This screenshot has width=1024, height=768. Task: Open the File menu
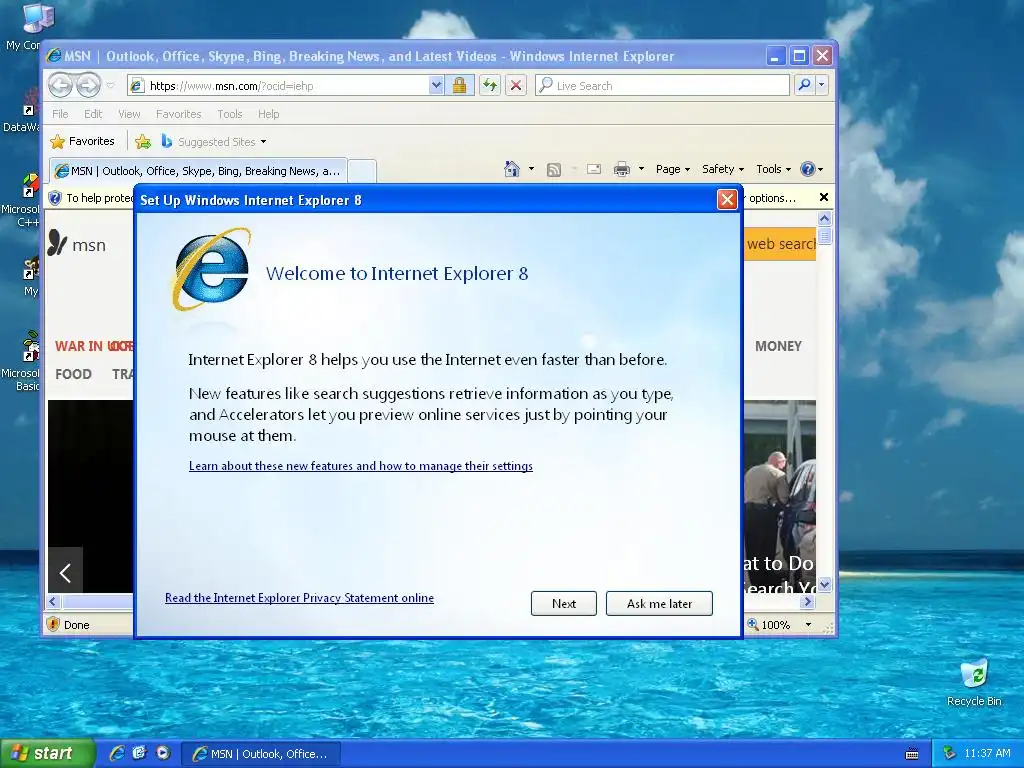60,114
